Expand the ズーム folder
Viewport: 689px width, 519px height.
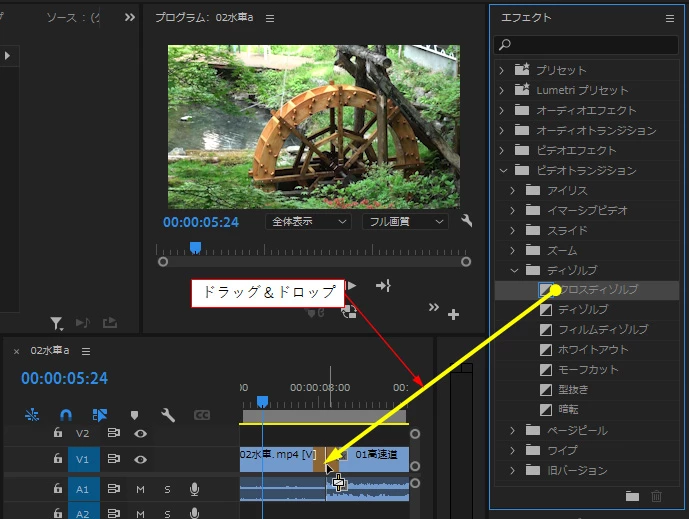coord(512,250)
